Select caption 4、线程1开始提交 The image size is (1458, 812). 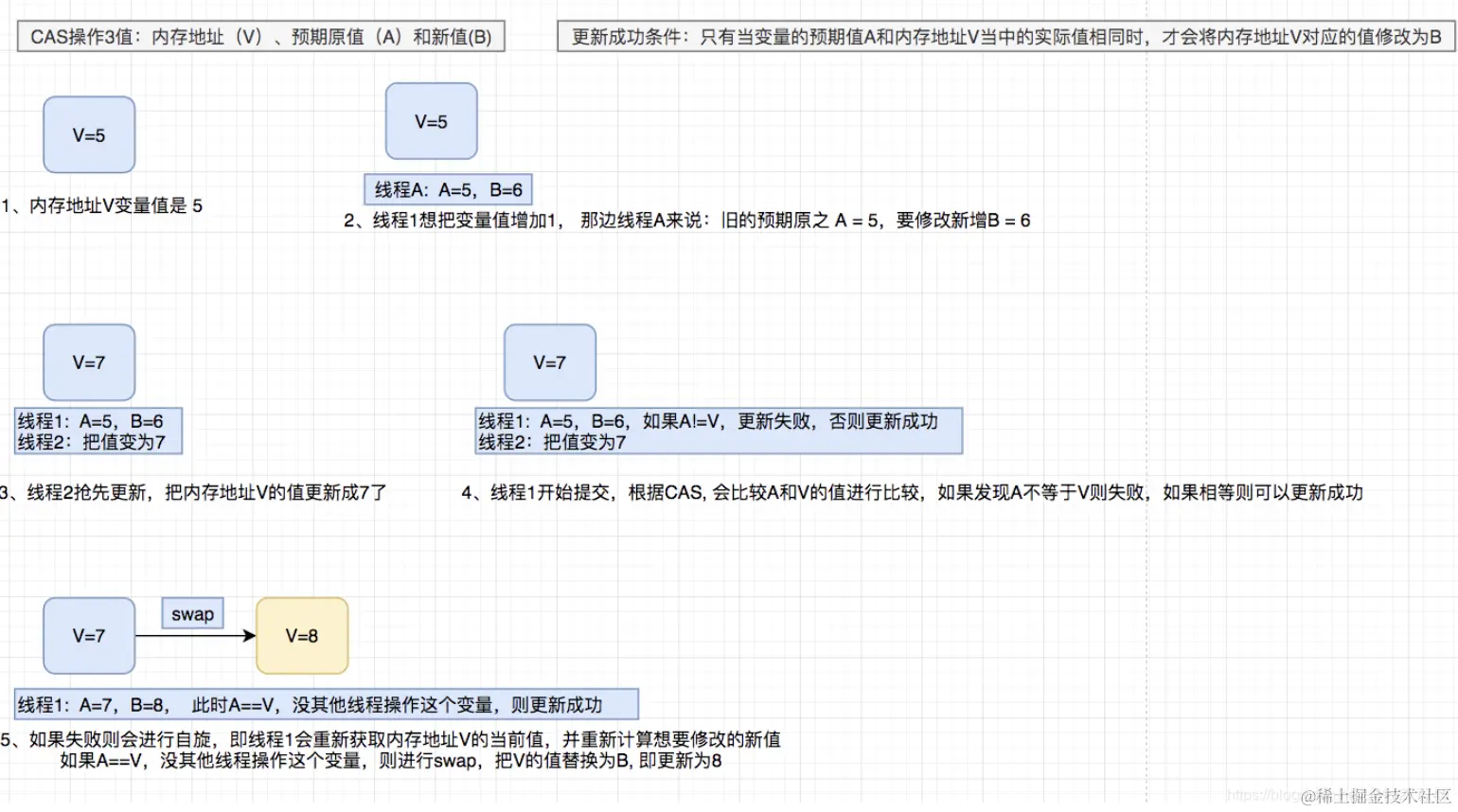(912, 492)
